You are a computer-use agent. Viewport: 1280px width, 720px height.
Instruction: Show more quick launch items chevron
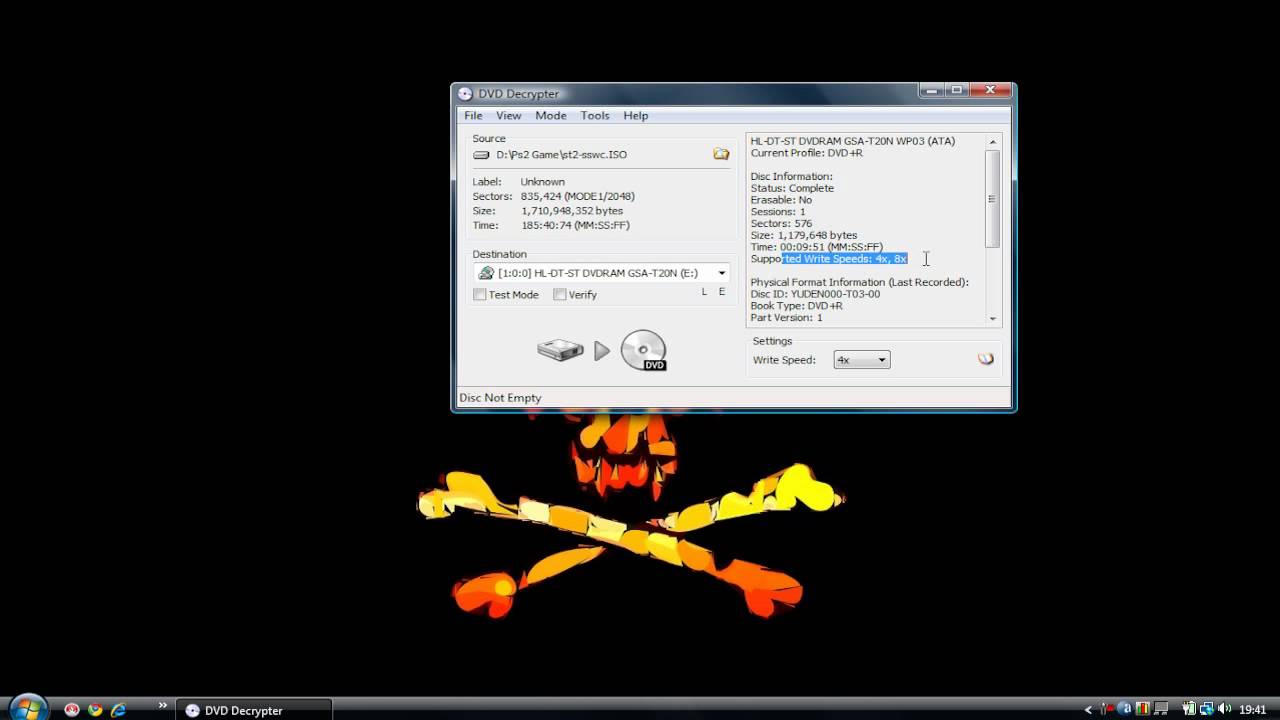click(162, 707)
